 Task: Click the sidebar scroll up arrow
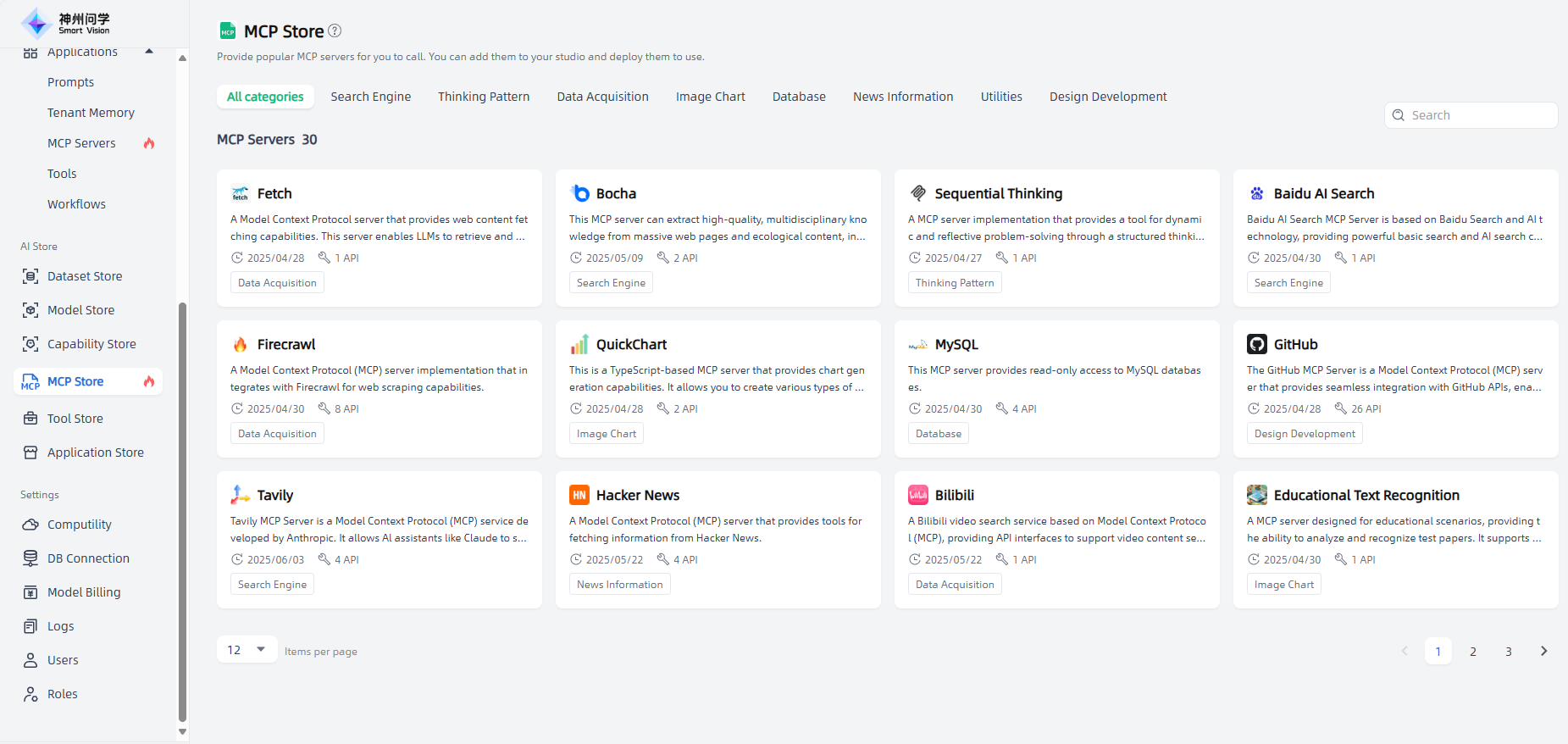point(182,58)
